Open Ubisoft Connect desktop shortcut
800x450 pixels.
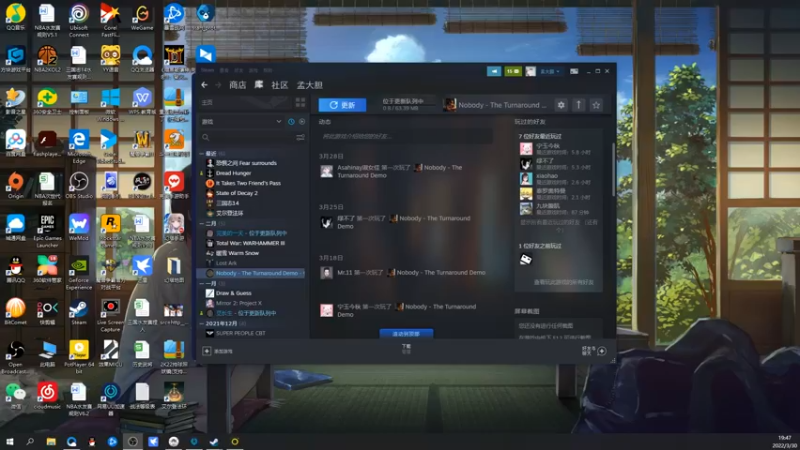[x=79, y=20]
